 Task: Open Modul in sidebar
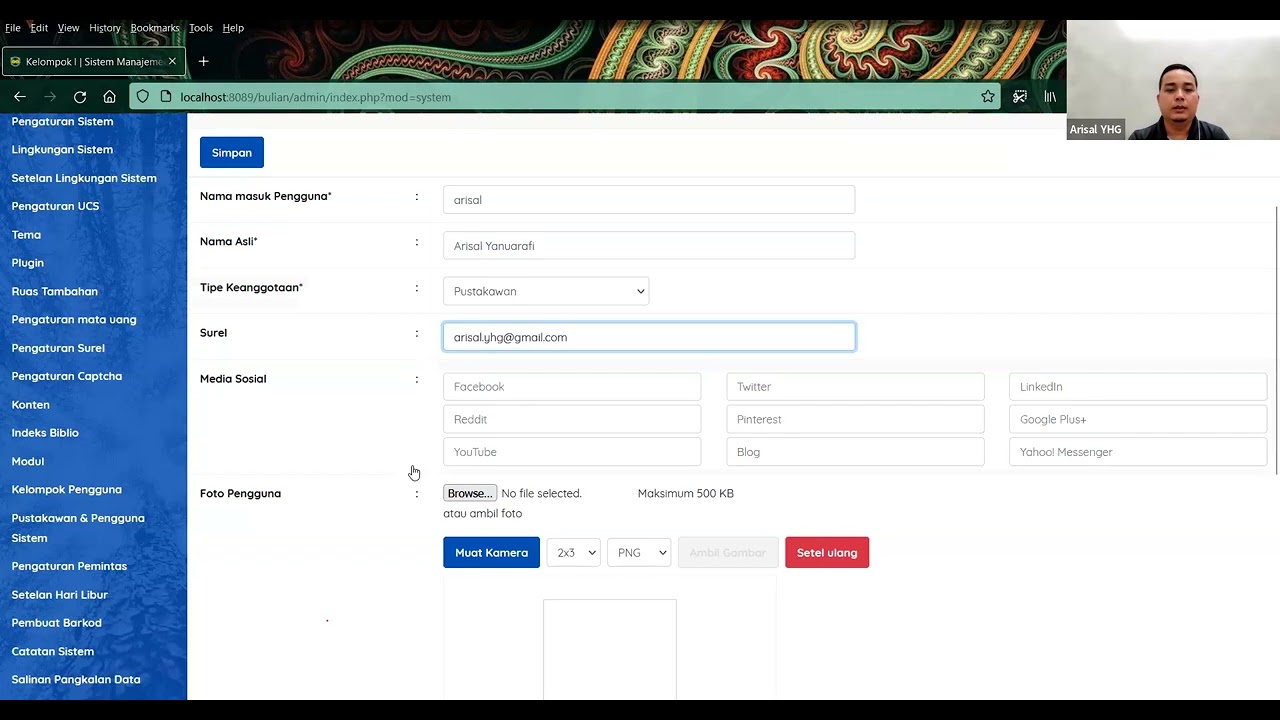click(x=28, y=462)
